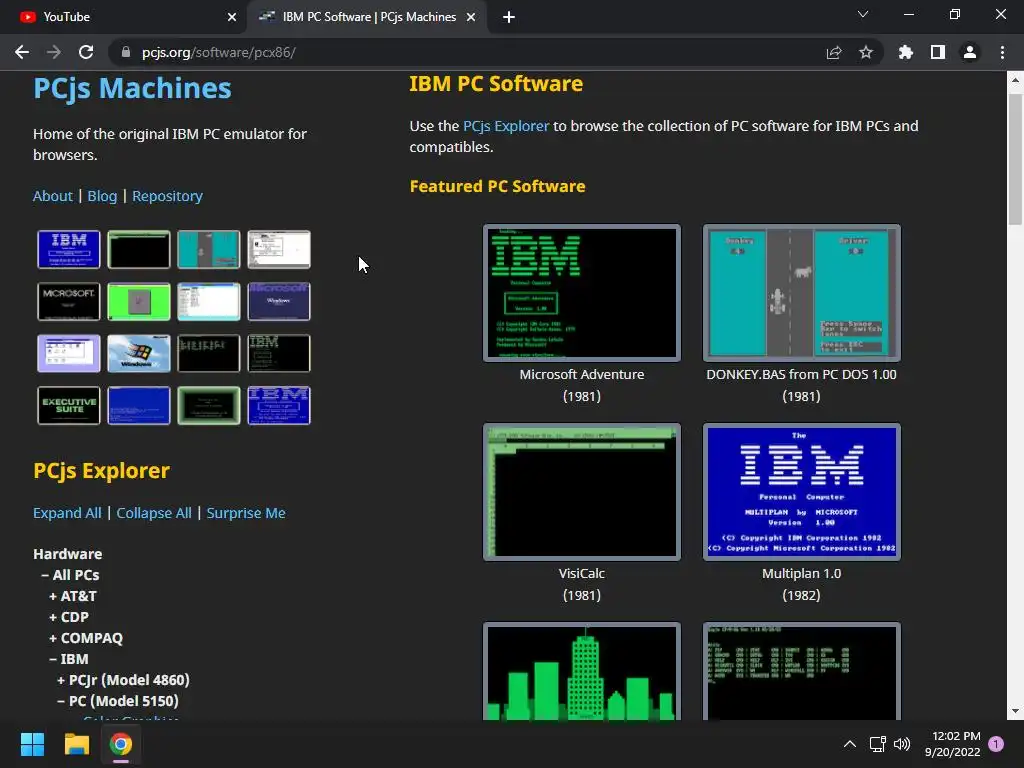Open Chrome profile avatar

tap(970, 52)
